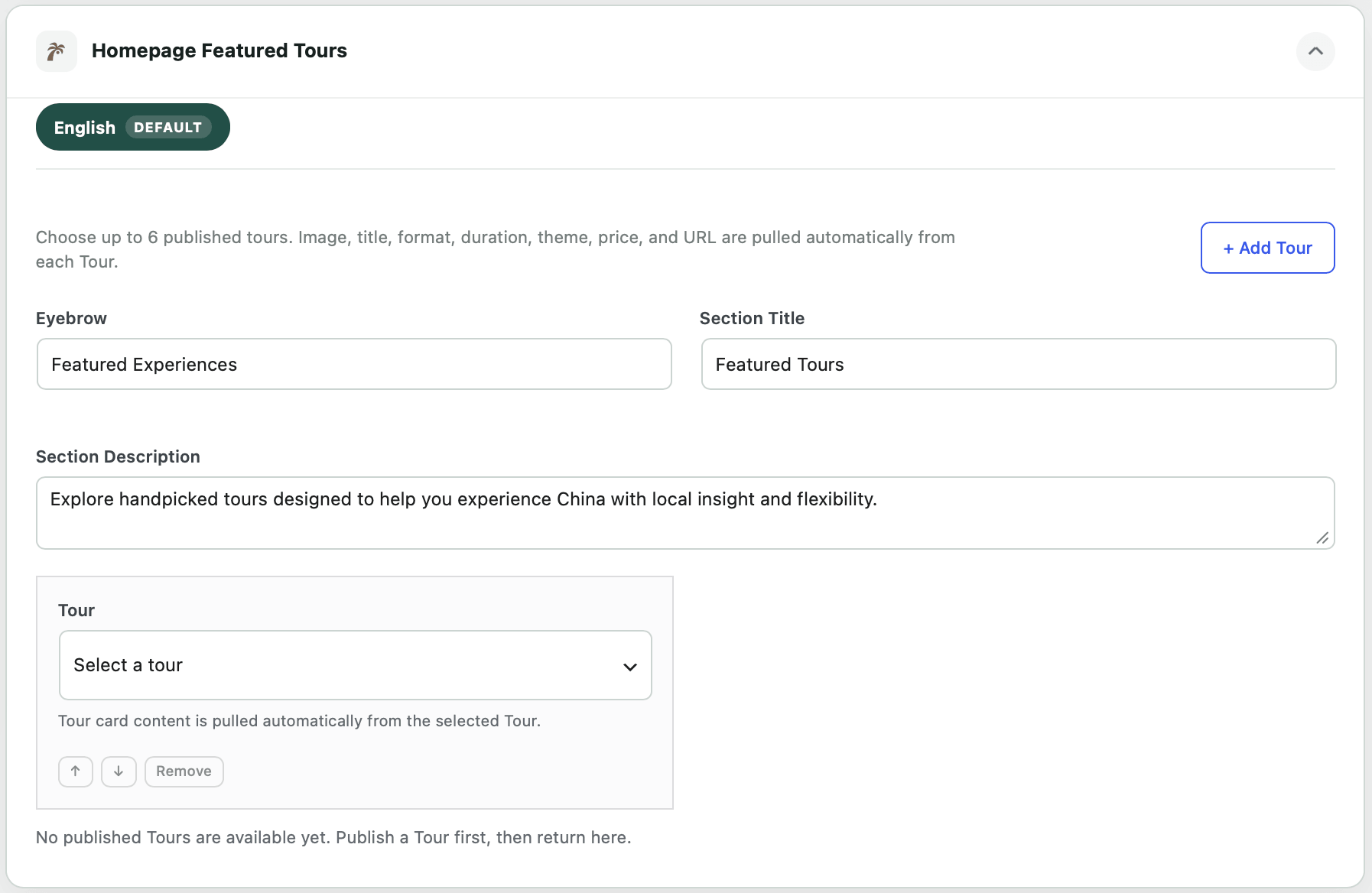
Task: Collapse the Homepage Featured Tours panel
Action: point(1315,51)
